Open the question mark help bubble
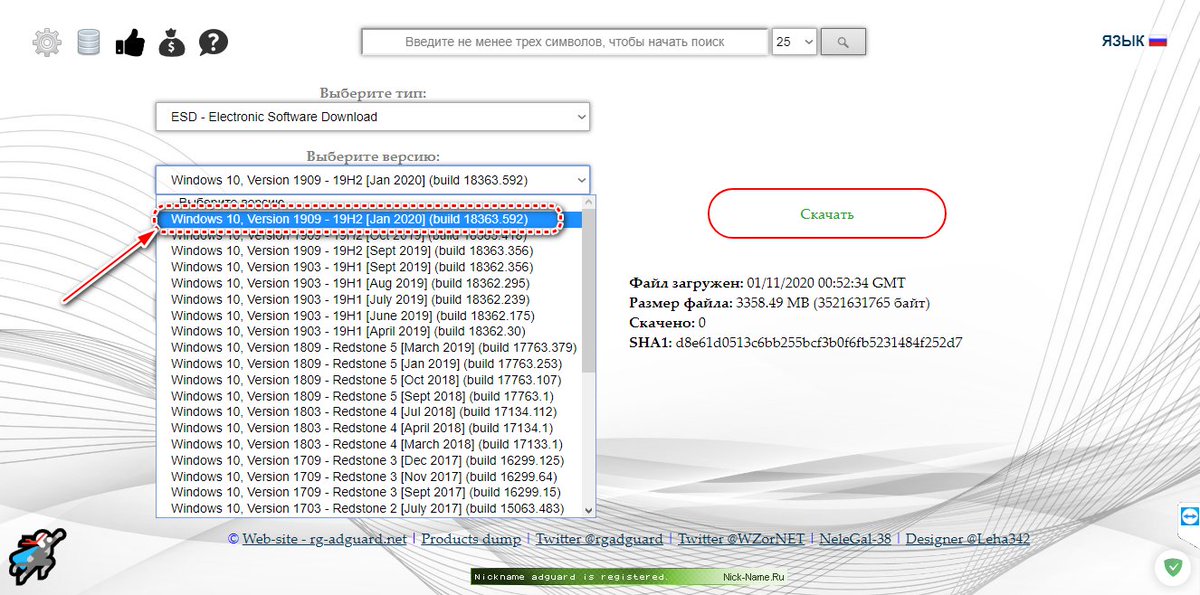The height and width of the screenshot is (595, 1200). tap(213, 42)
